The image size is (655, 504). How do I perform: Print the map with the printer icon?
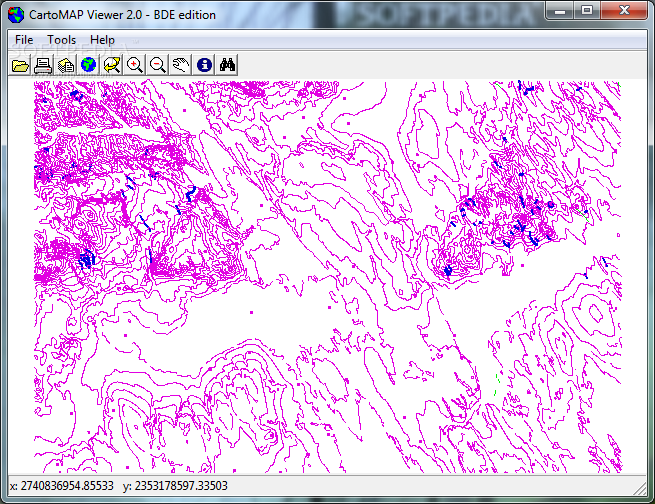pyautogui.click(x=43, y=65)
